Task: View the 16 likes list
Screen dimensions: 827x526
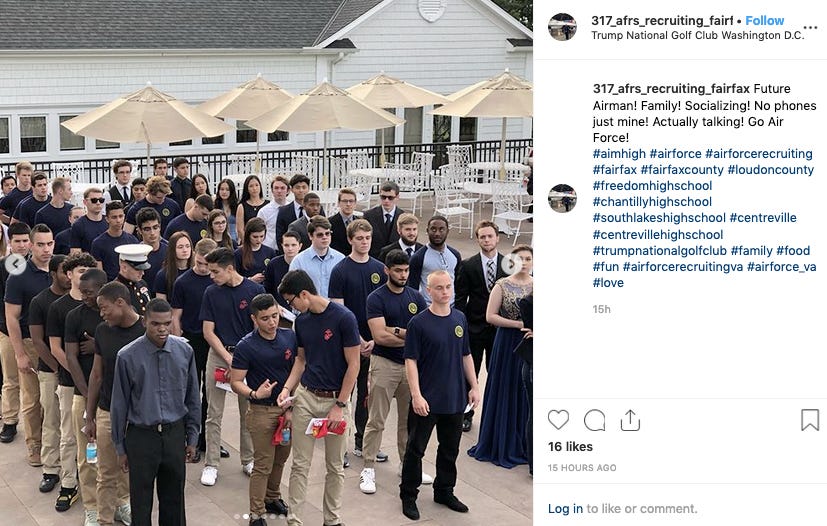Action: tap(570, 447)
